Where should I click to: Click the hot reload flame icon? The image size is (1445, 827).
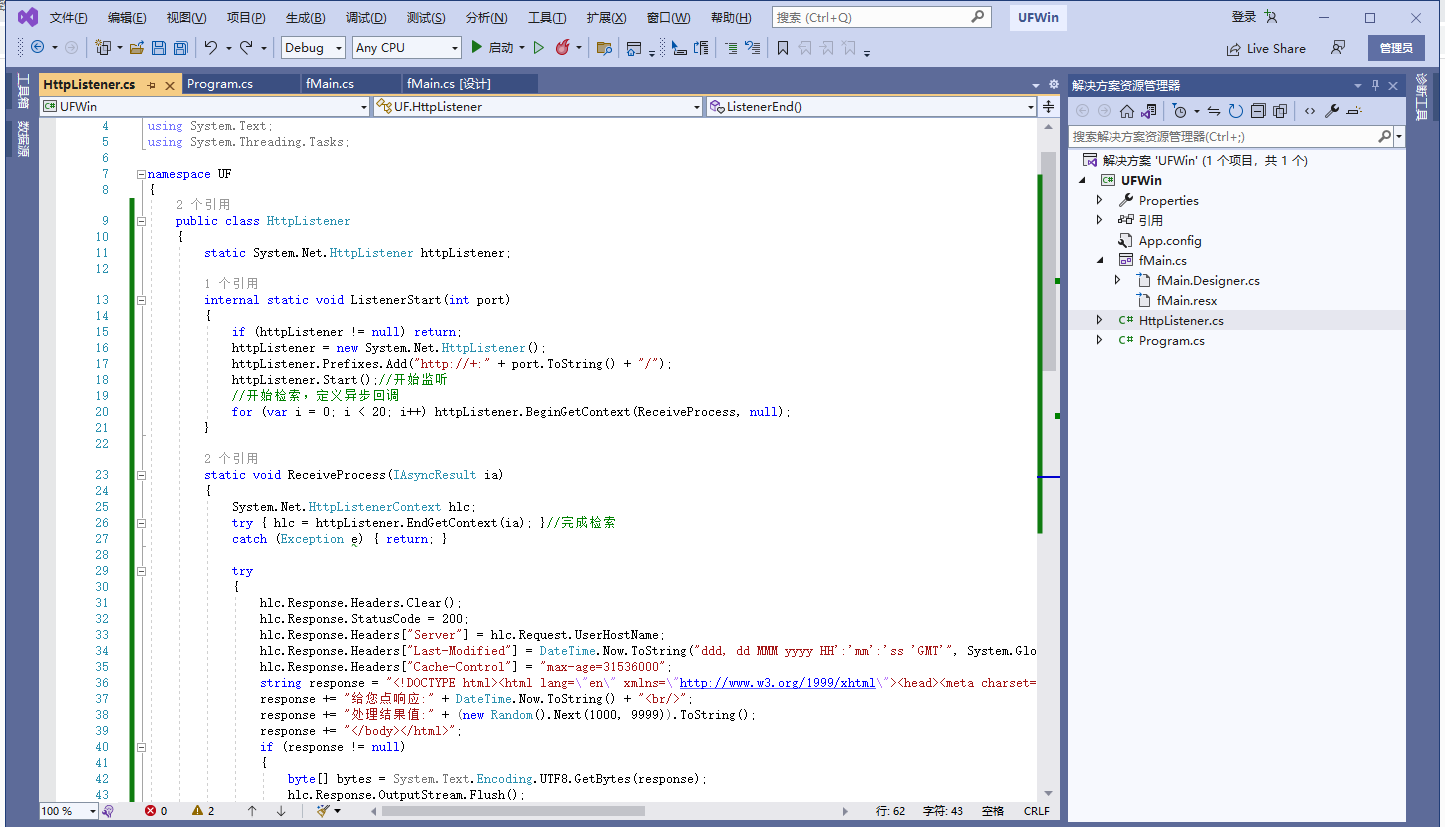coord(563,47)
